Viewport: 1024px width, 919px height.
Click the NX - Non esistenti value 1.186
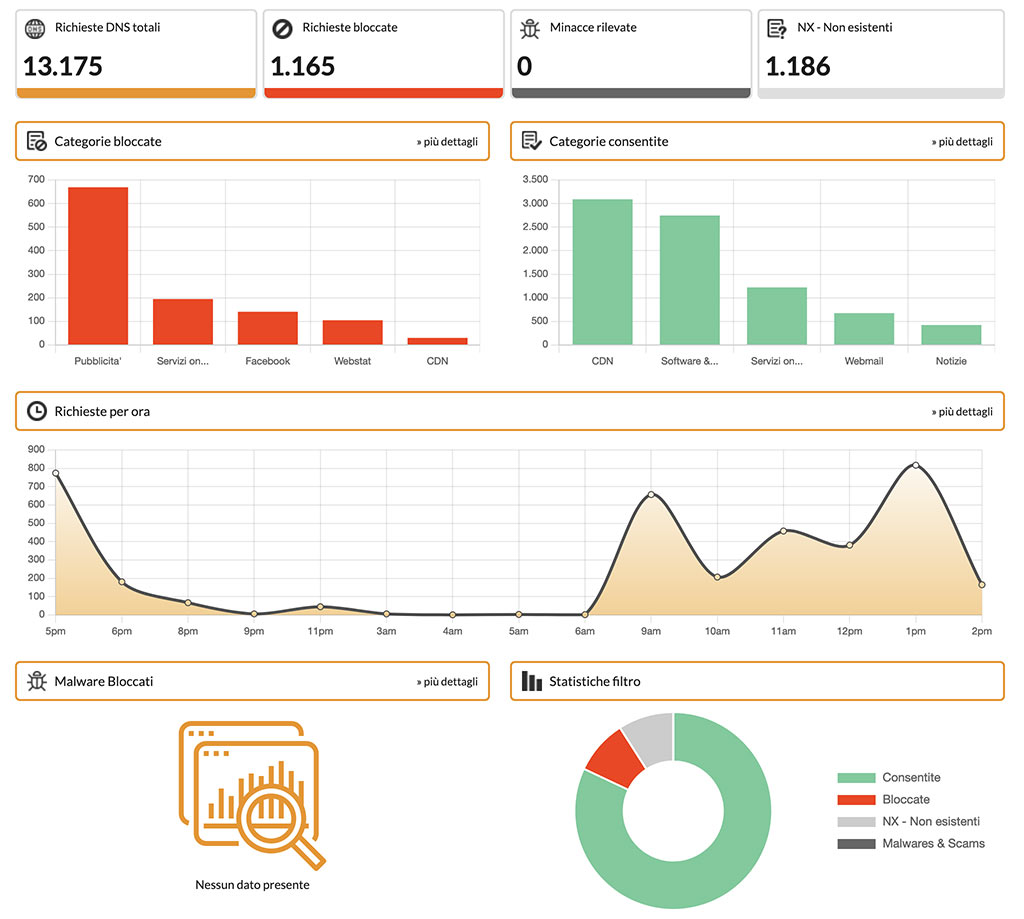(x=798, y=66)
